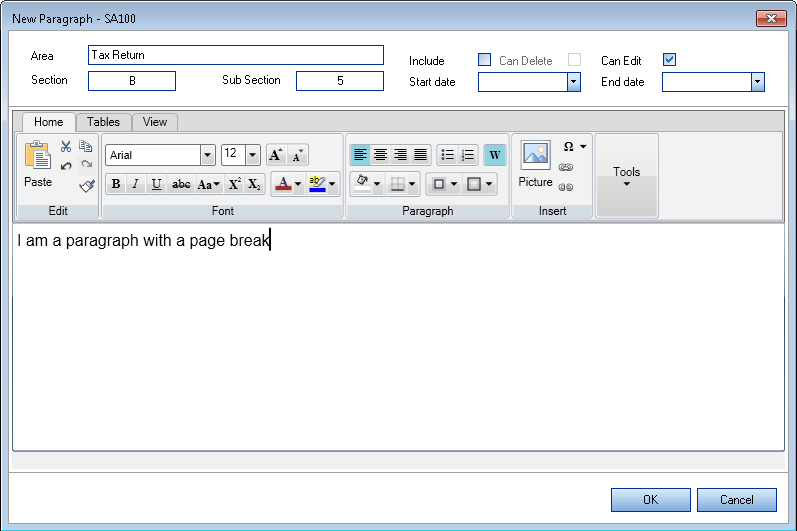Uncheck the Can Edit checkbox
The width and height of the screenshot is (797, 531).
[x=669, y=60]
